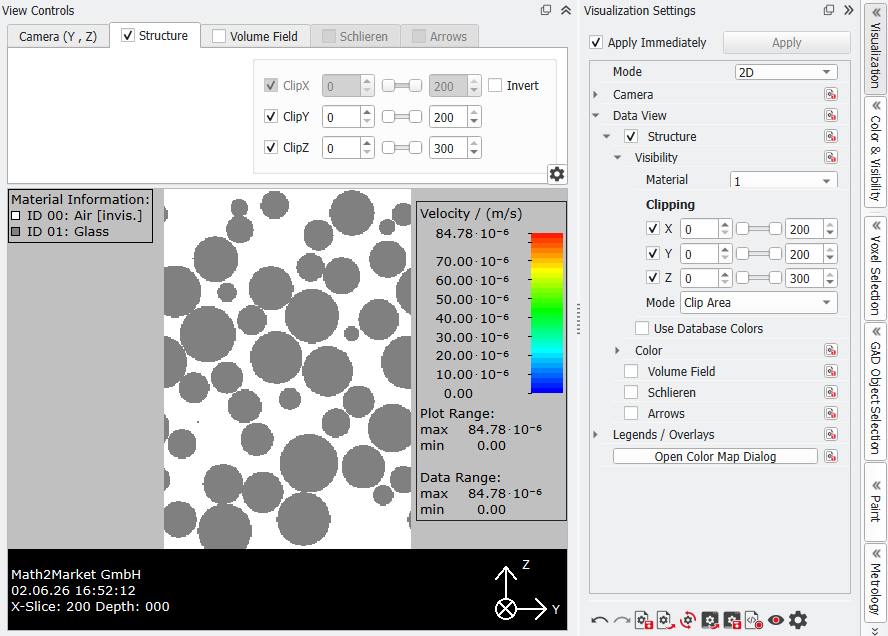Click the Apply button
Screen dimensions: 888x636
click(x=787, y=42)
